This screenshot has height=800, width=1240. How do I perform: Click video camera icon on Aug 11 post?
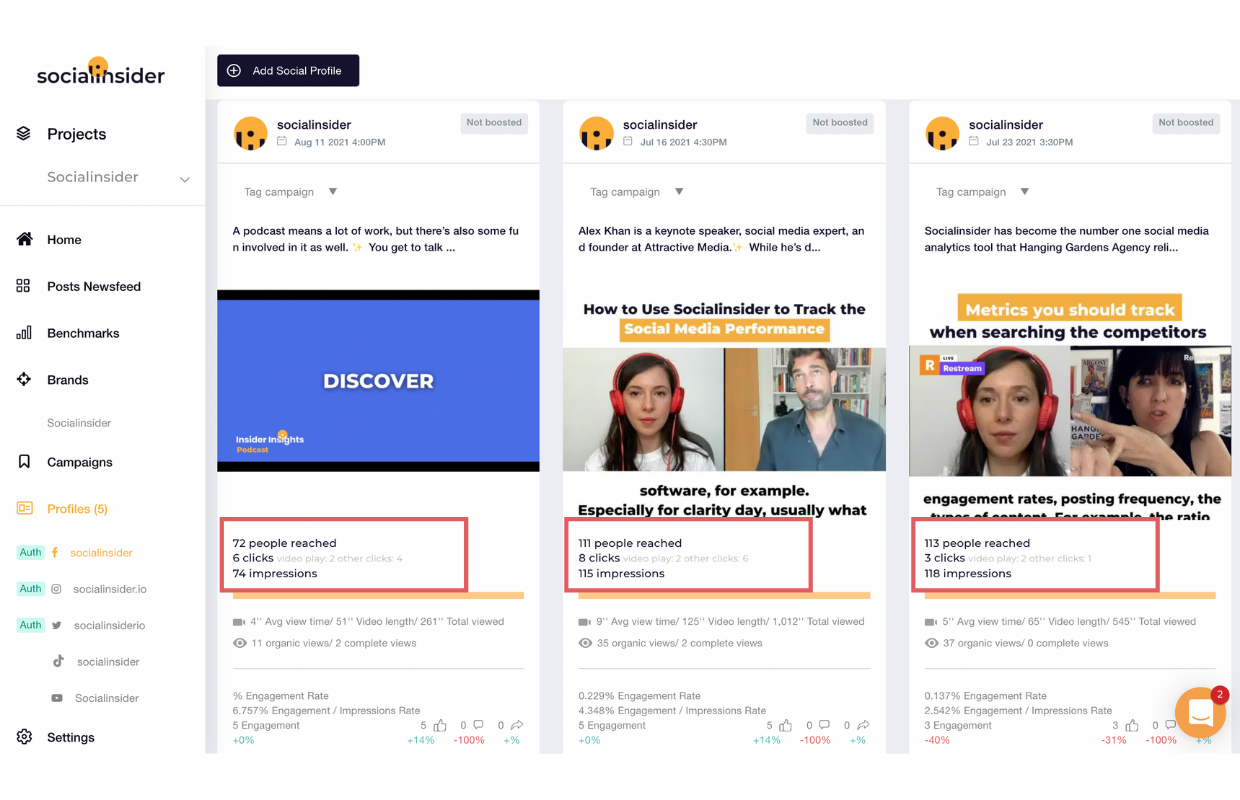tap(239, 622)
